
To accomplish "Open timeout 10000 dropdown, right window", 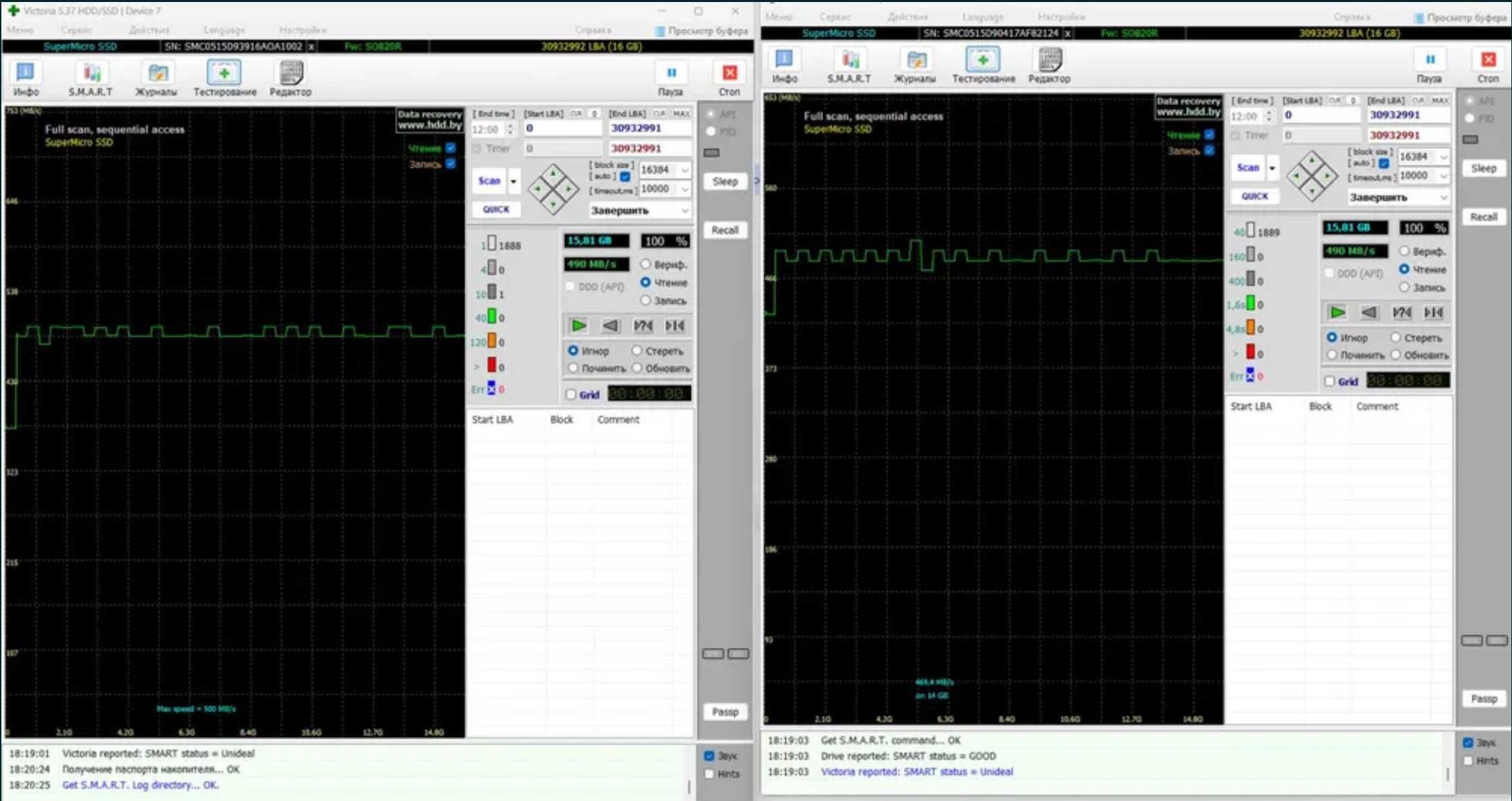I will [1443, 175].
